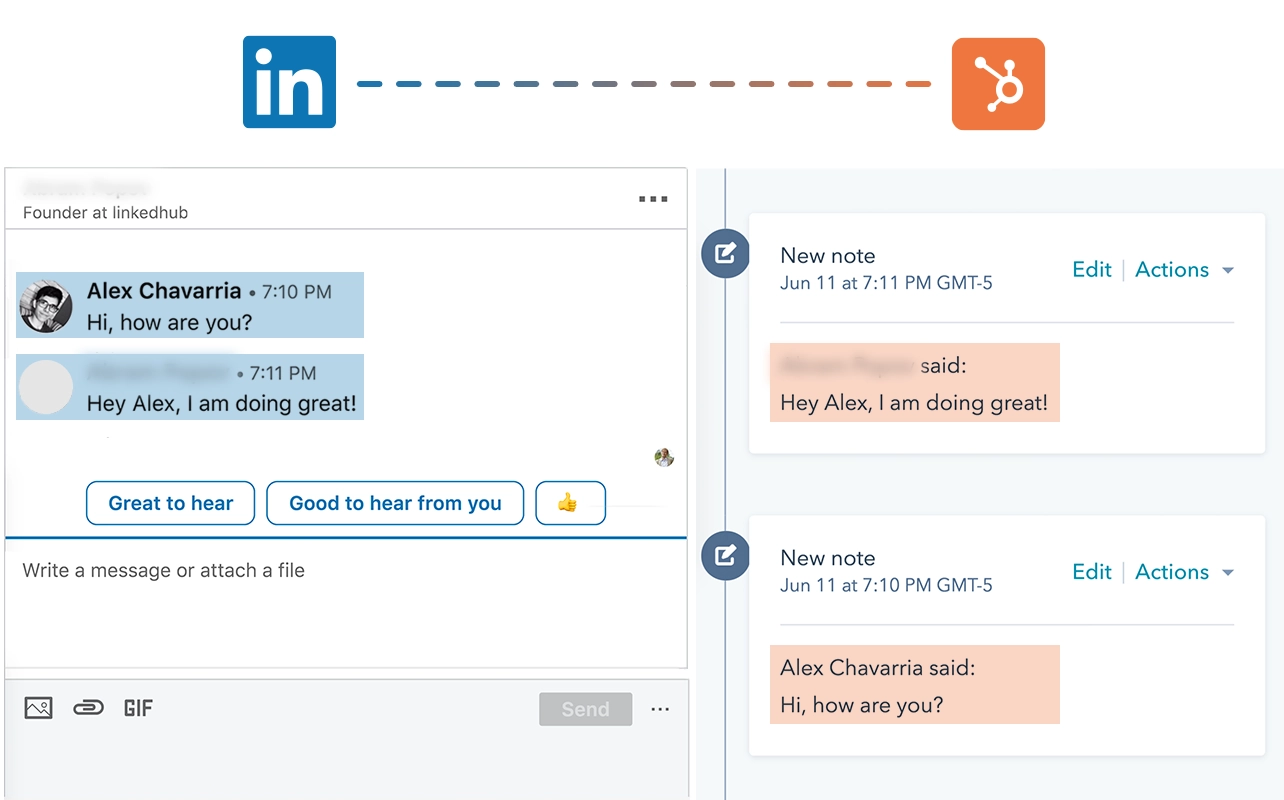The height and width of the screenshot is (800, 1284).
Task: Click 'Jun 11 at 7:10 PM GMT-5' timestamp
Action: coord(886,585)
